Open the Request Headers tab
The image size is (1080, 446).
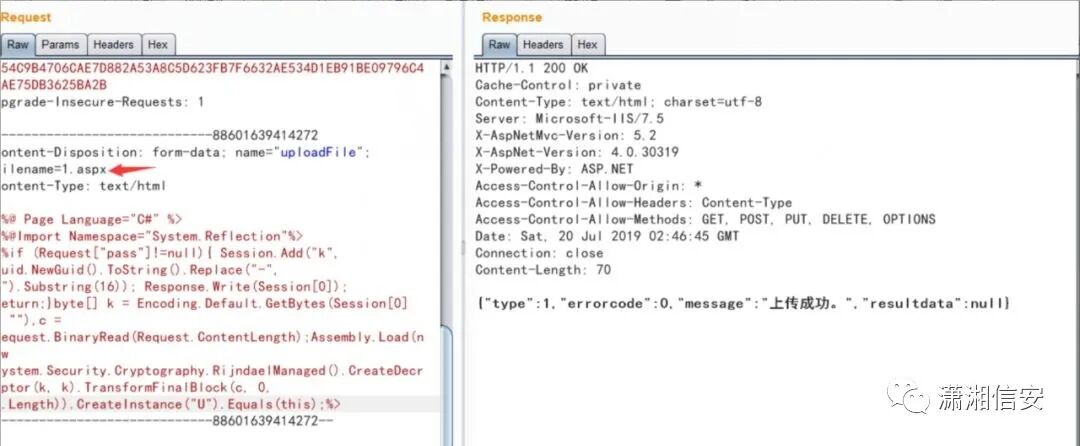113,44
